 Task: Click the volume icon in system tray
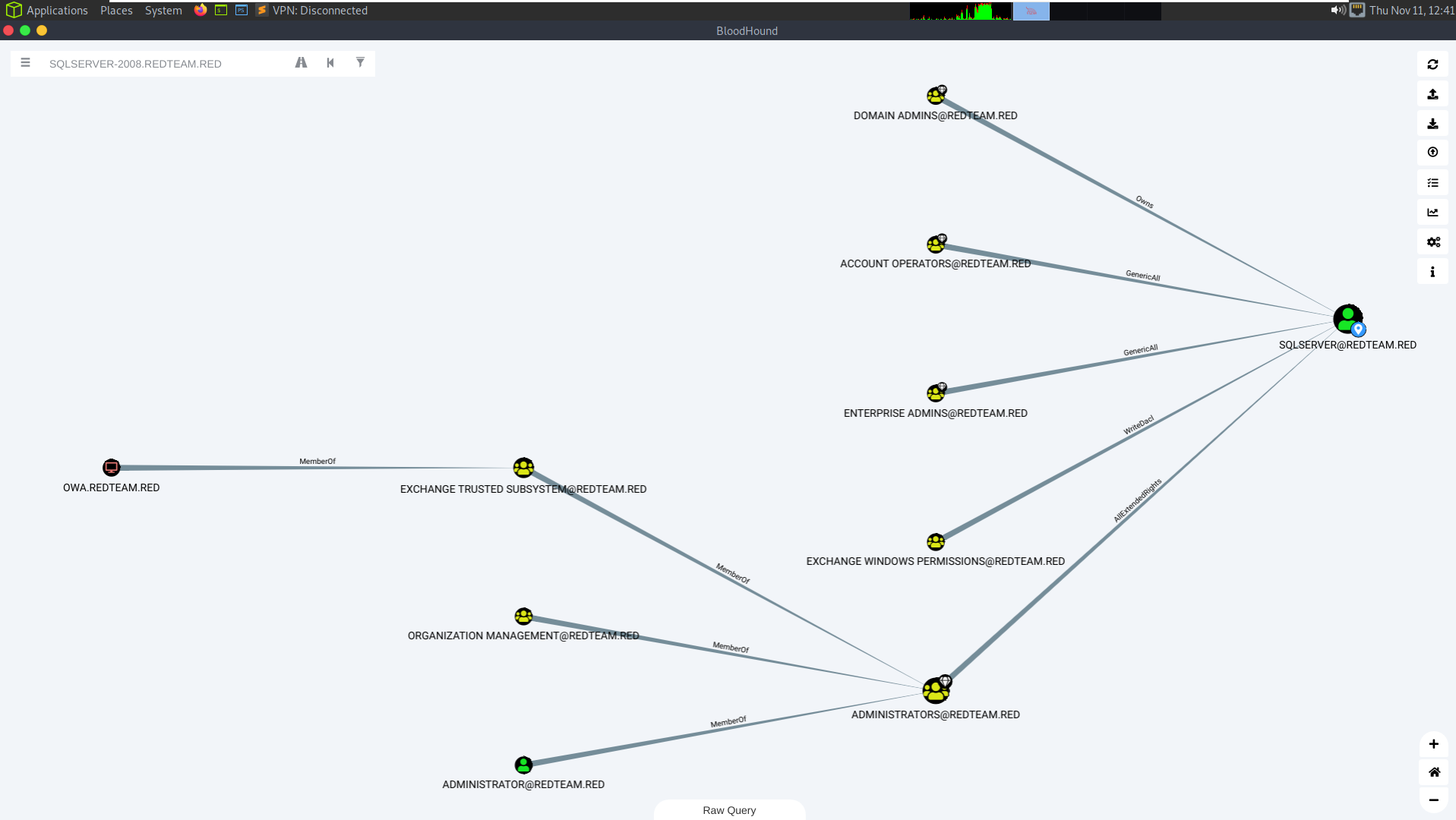click(1338, 10)
